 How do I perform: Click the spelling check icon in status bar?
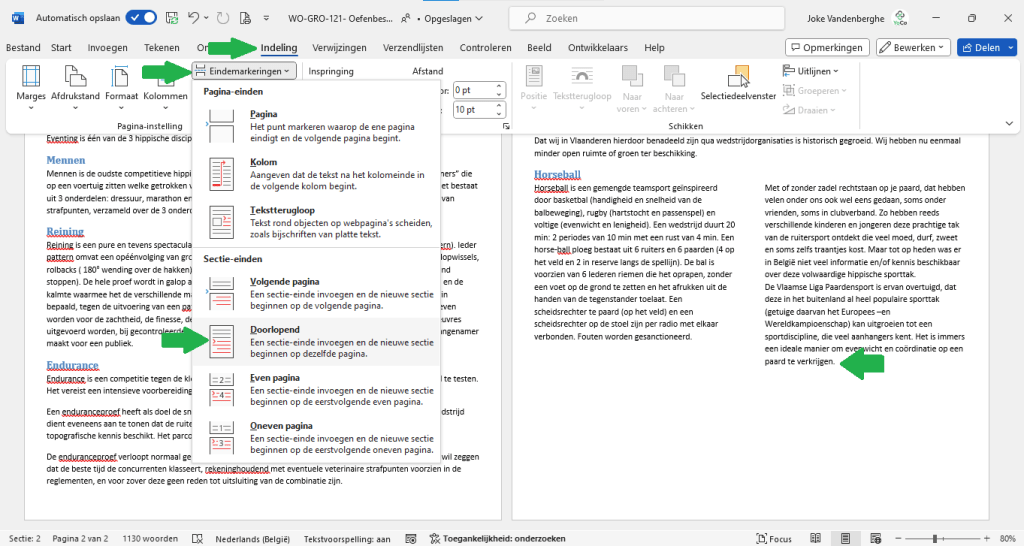197,539
